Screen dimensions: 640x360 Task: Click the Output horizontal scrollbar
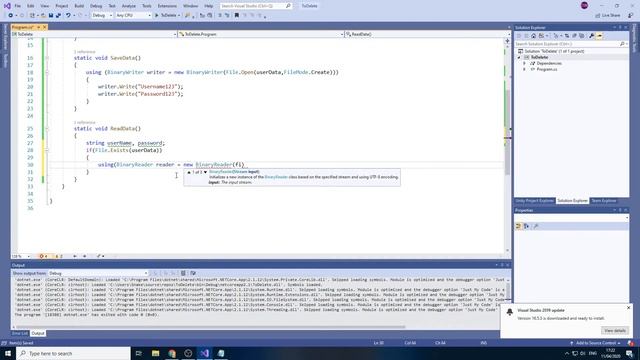click(x=210, y=327)
